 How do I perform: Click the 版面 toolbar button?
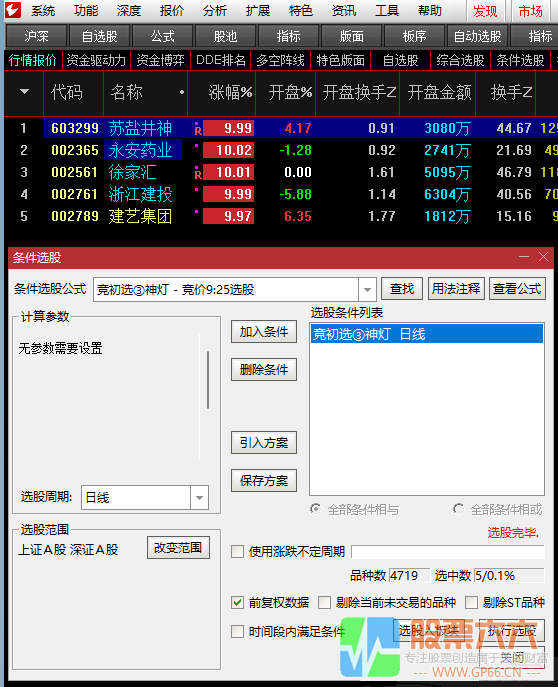pos(352,36)
